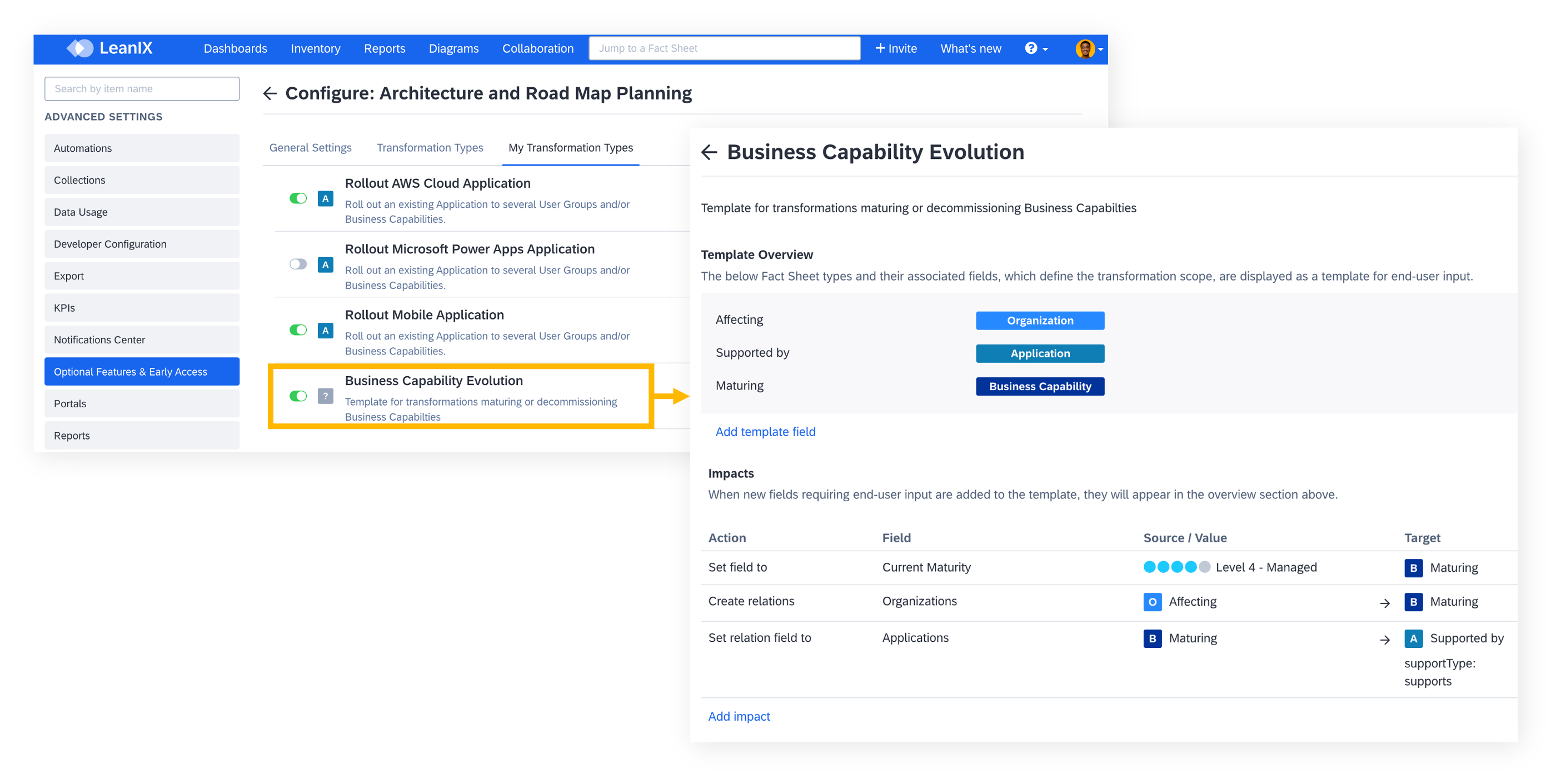Disable Business Capability Evolution toggle

[x=298, y=396]
